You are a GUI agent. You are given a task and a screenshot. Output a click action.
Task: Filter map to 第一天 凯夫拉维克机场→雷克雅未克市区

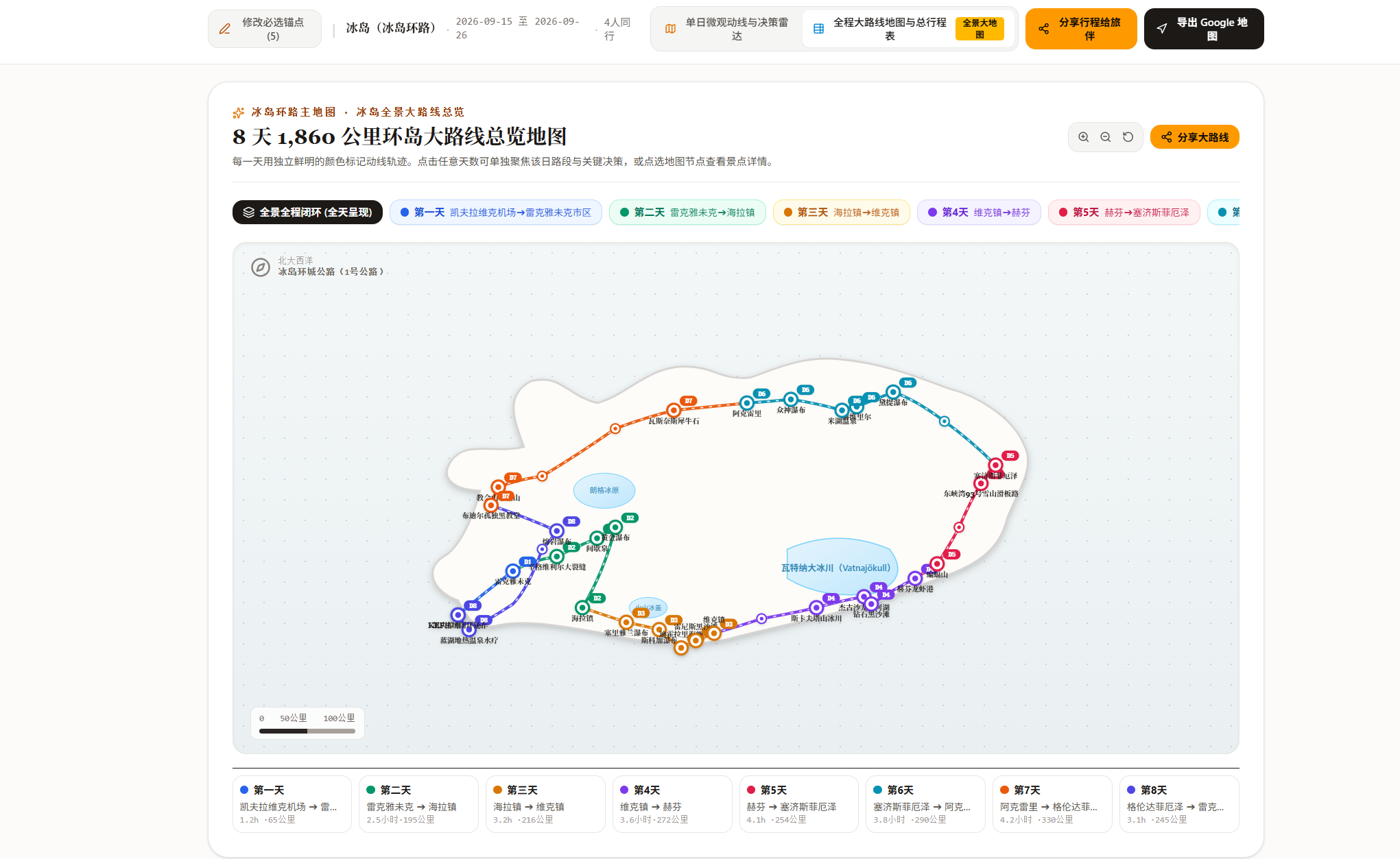pyautogui.click(x=496, y=213)
